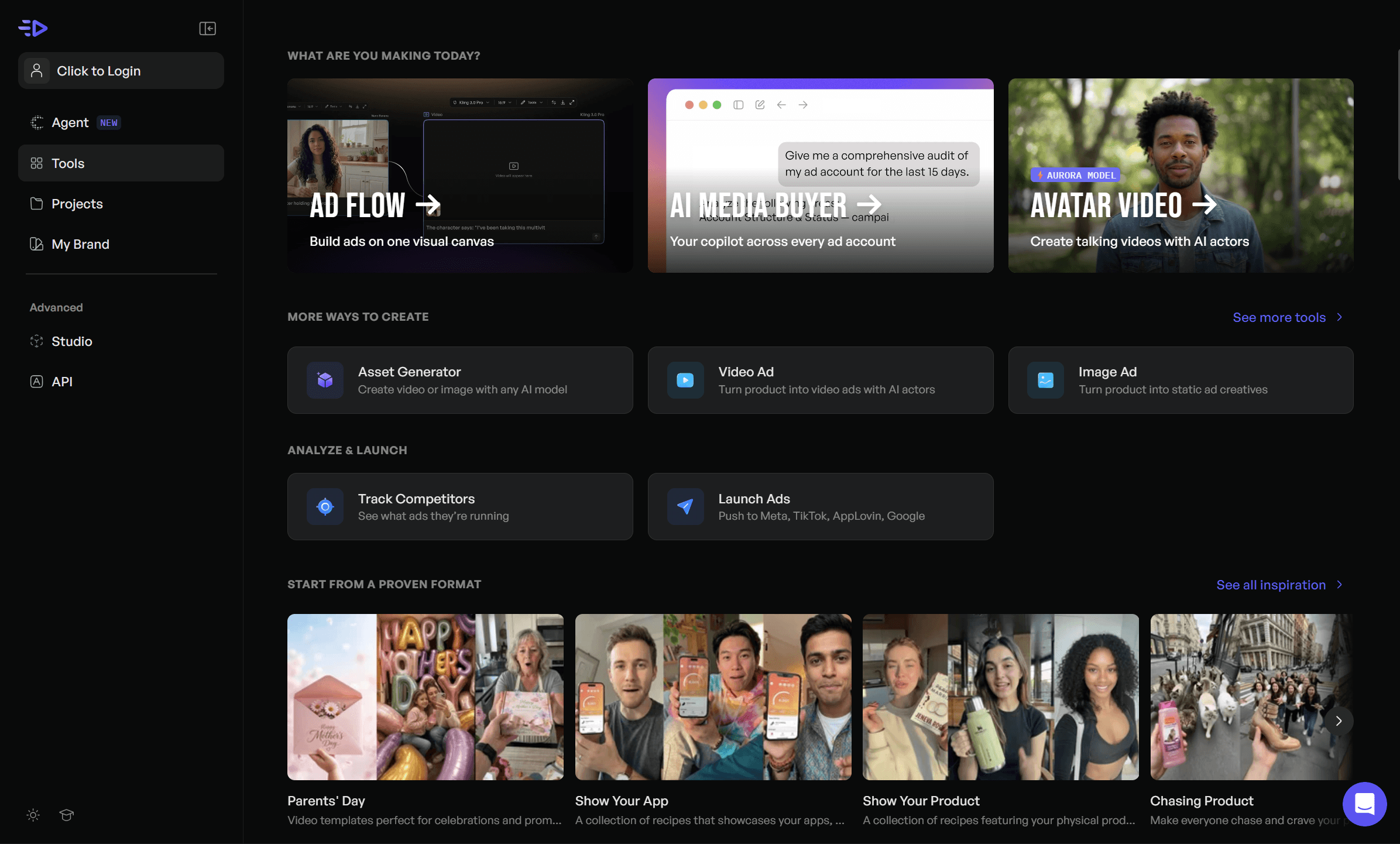Click the Projects folder icon
Viewport: 1400px width, 844px height.
(37, 204)
